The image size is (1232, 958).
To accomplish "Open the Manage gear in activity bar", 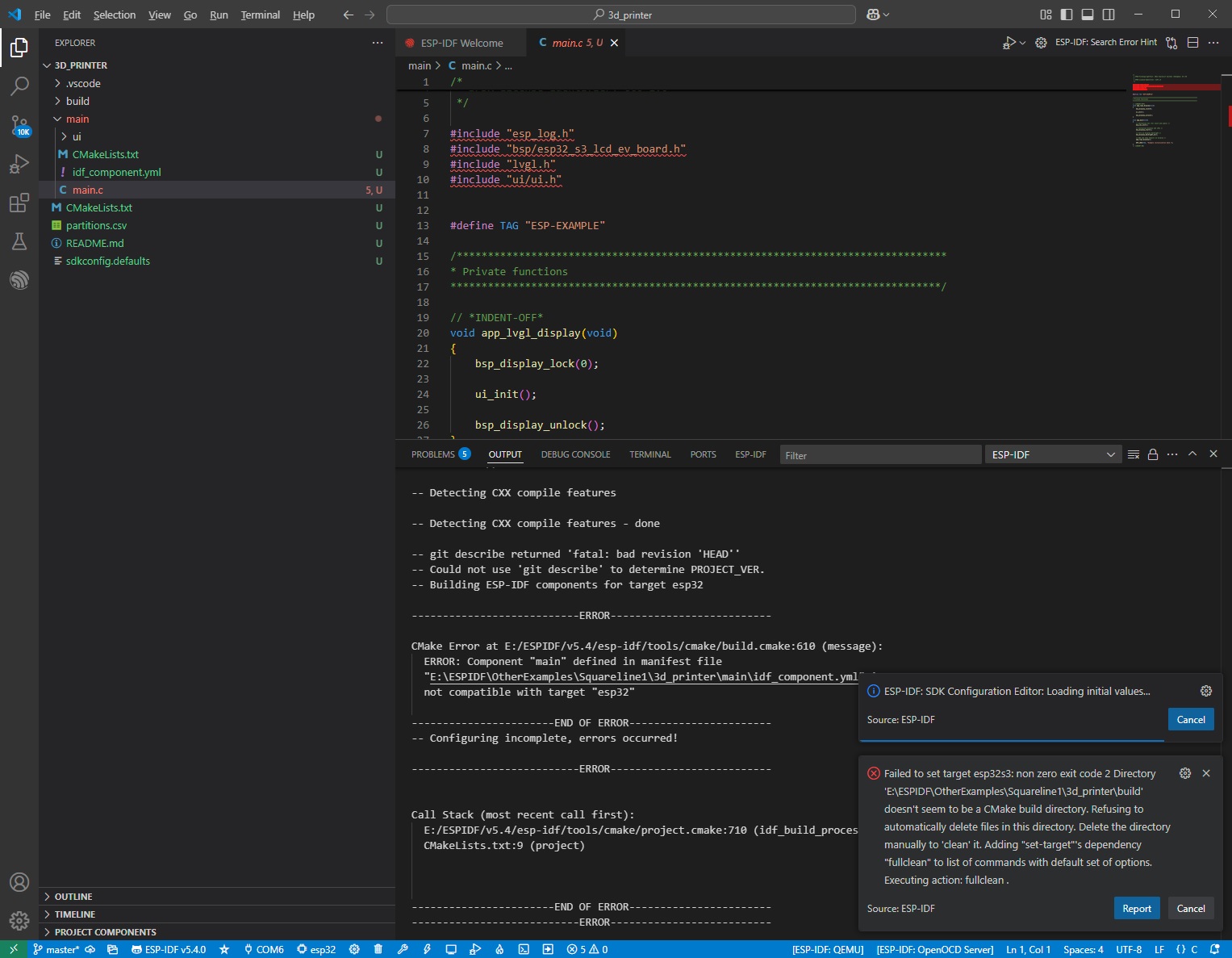I will pyautogui.click(x=19, y=920).
